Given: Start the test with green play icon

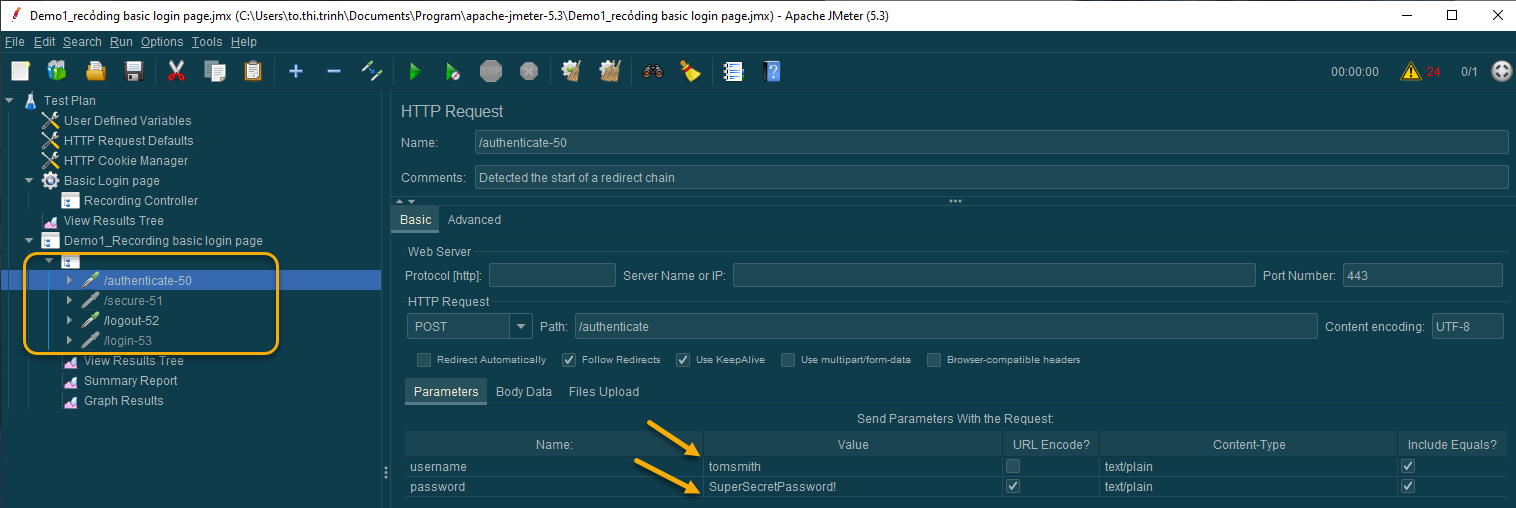Looking at the screenshot, I should click(415, 71).
